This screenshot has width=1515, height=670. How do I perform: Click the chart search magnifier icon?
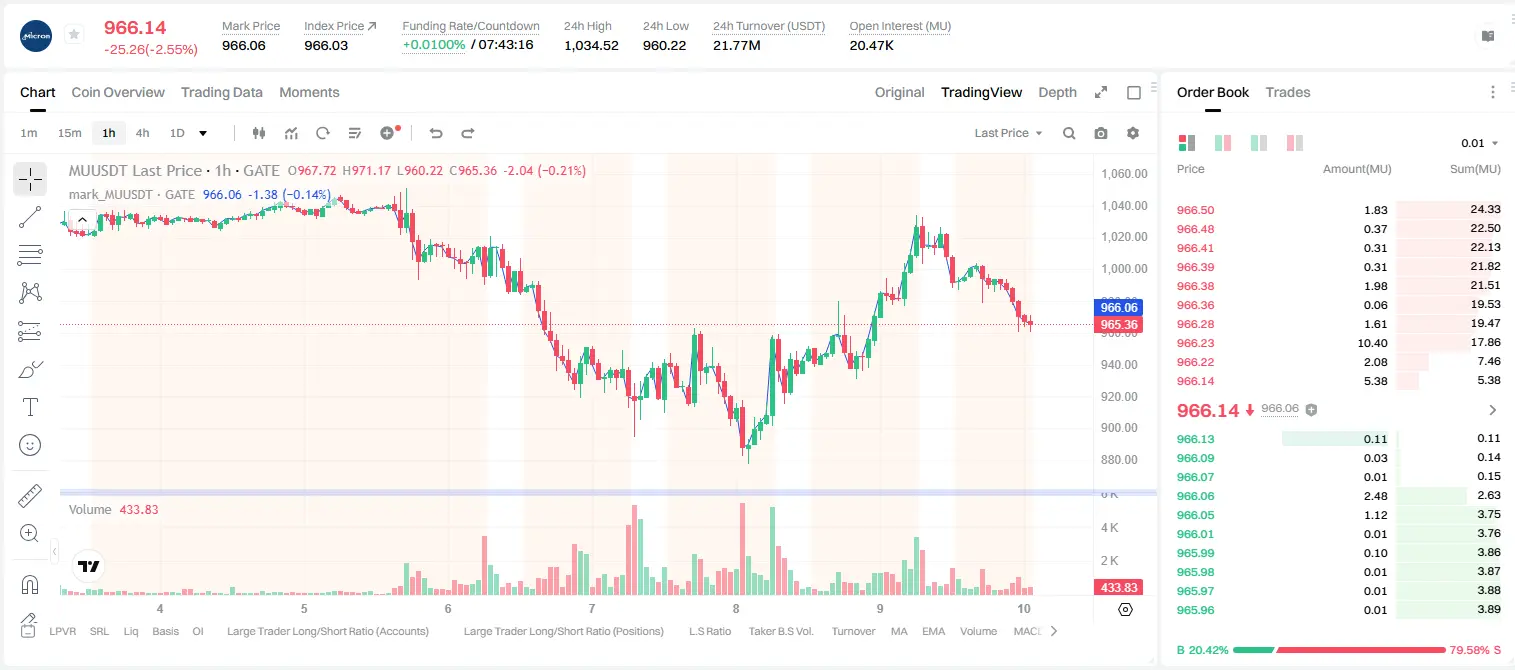1069,133
